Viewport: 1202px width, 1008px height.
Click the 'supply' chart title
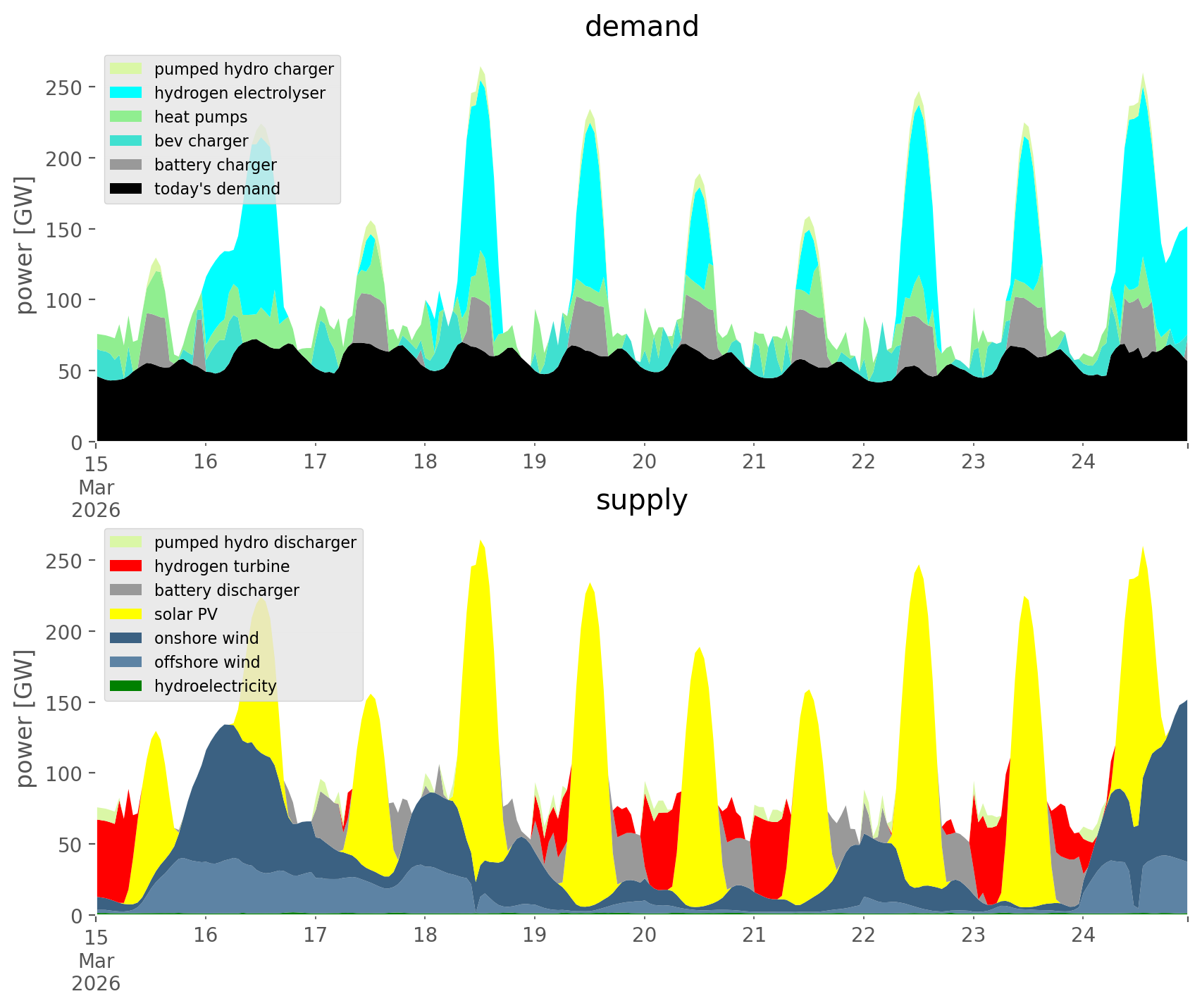[x=641, y=500]
